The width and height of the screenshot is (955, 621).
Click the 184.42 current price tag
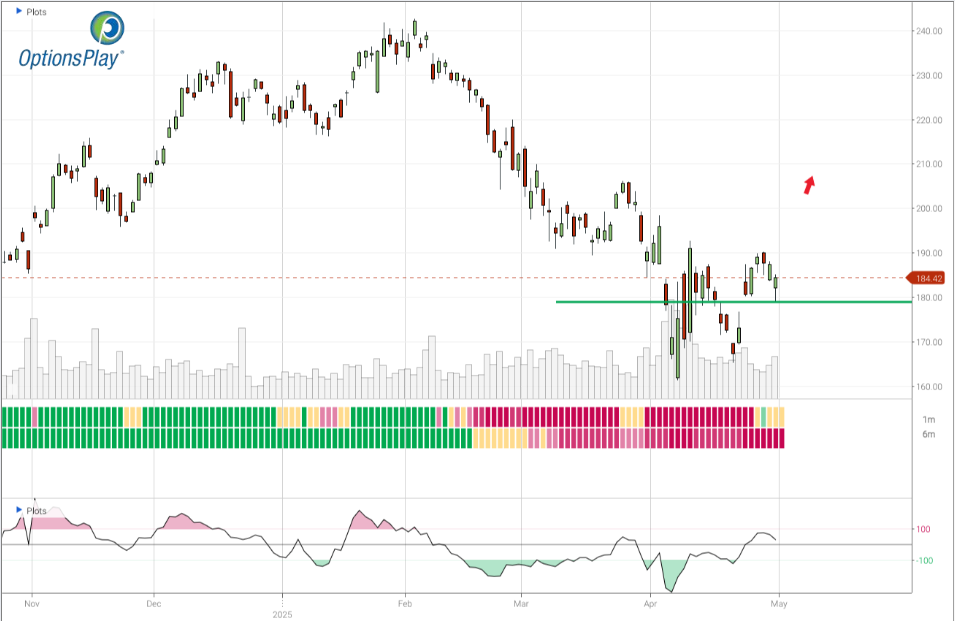[x=926, y=278]
